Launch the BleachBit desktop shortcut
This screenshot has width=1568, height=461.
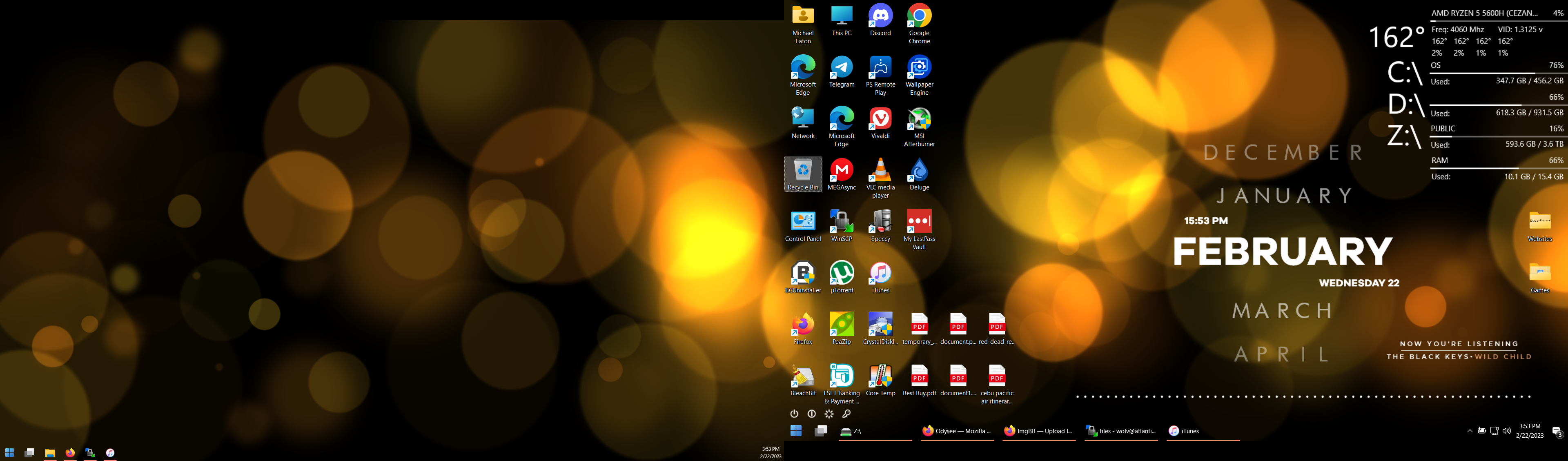point(803,381)
